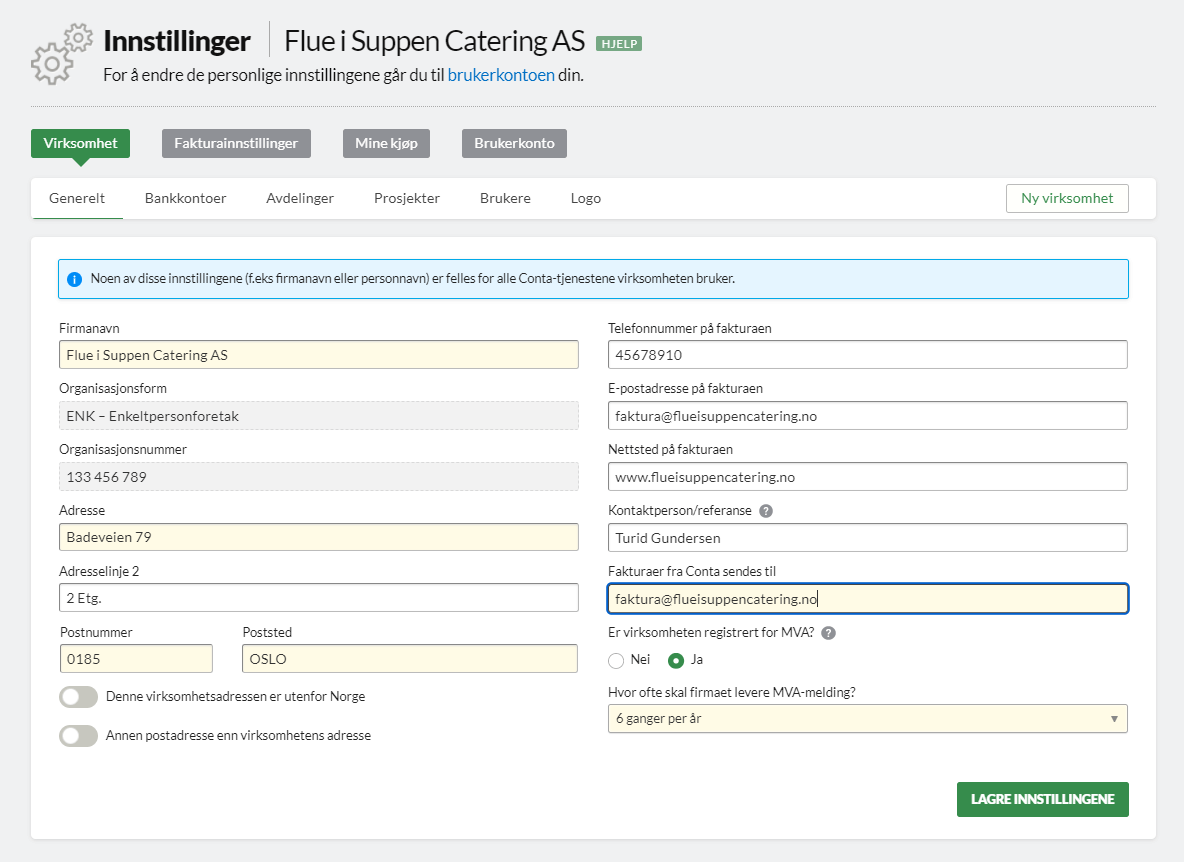The width and height of the screenshot is (1184, 862).
Task: Click the blue info icon in notice banner
Action: point(75,279)
